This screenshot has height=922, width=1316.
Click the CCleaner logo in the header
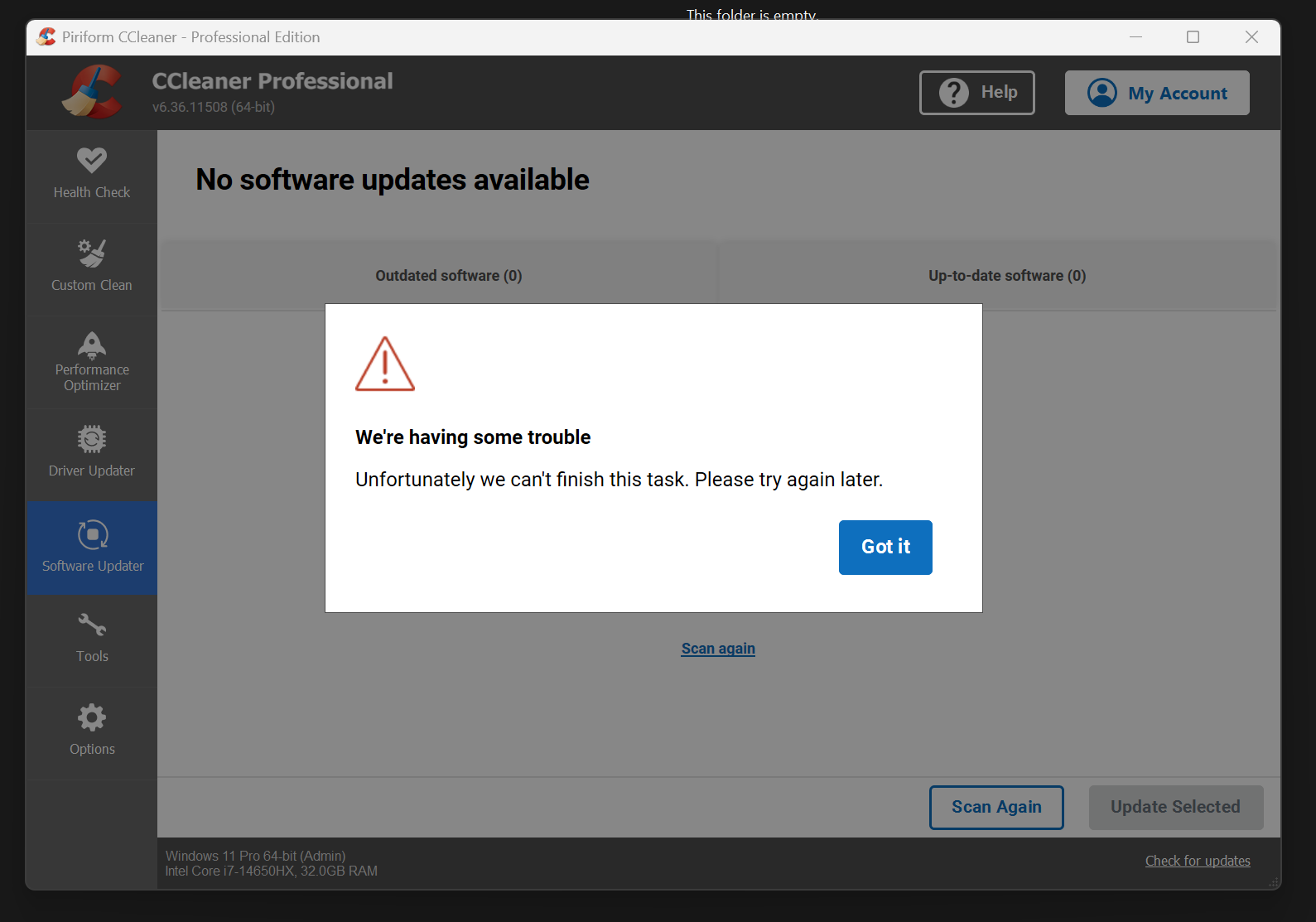click(x=93, y=92)
